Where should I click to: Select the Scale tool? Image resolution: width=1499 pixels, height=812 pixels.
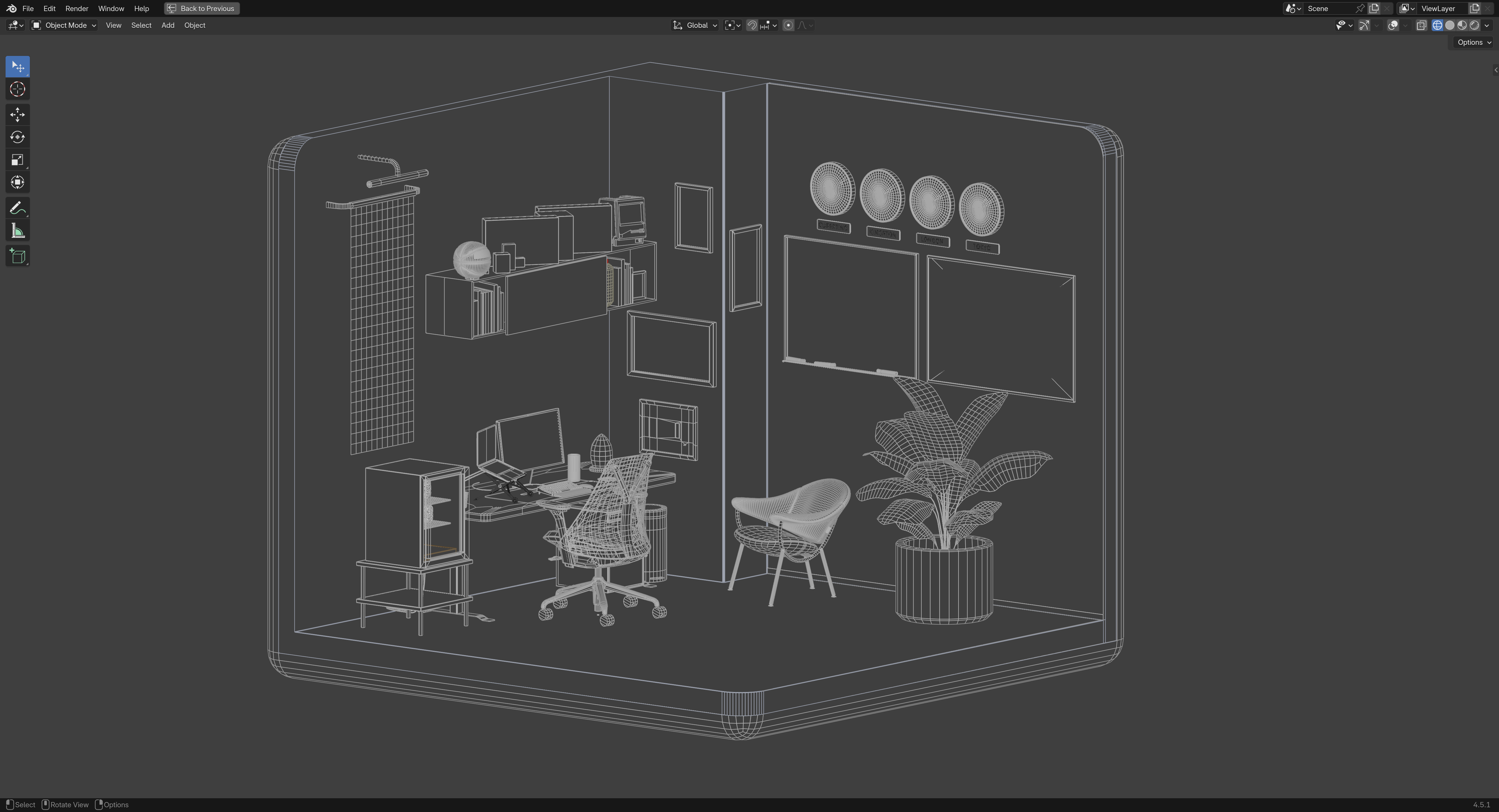18,160
